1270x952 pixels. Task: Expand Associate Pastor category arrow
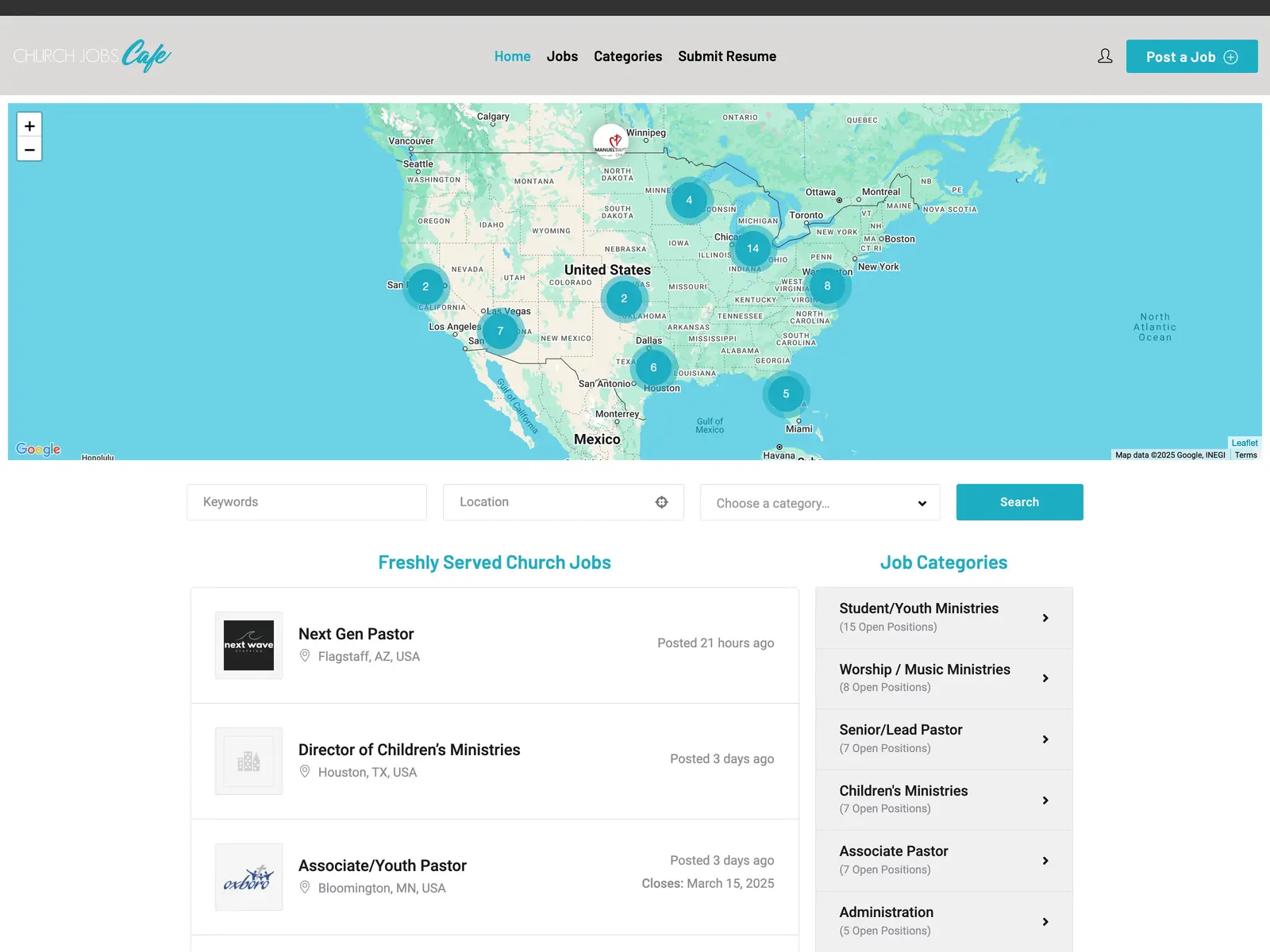pos(1045,861)
